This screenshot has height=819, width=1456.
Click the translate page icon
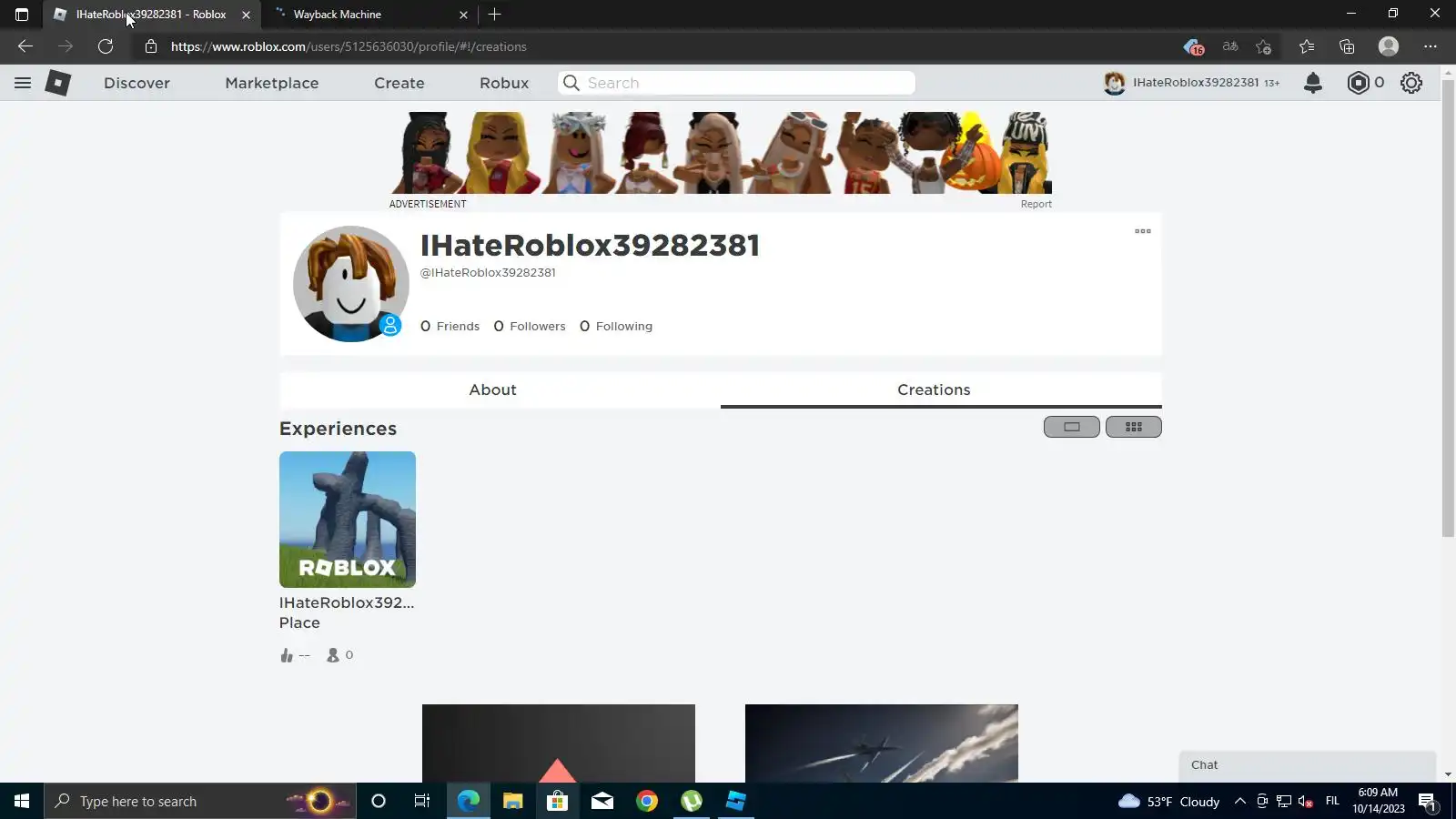pyautogui.click(x=1230, y=46)
